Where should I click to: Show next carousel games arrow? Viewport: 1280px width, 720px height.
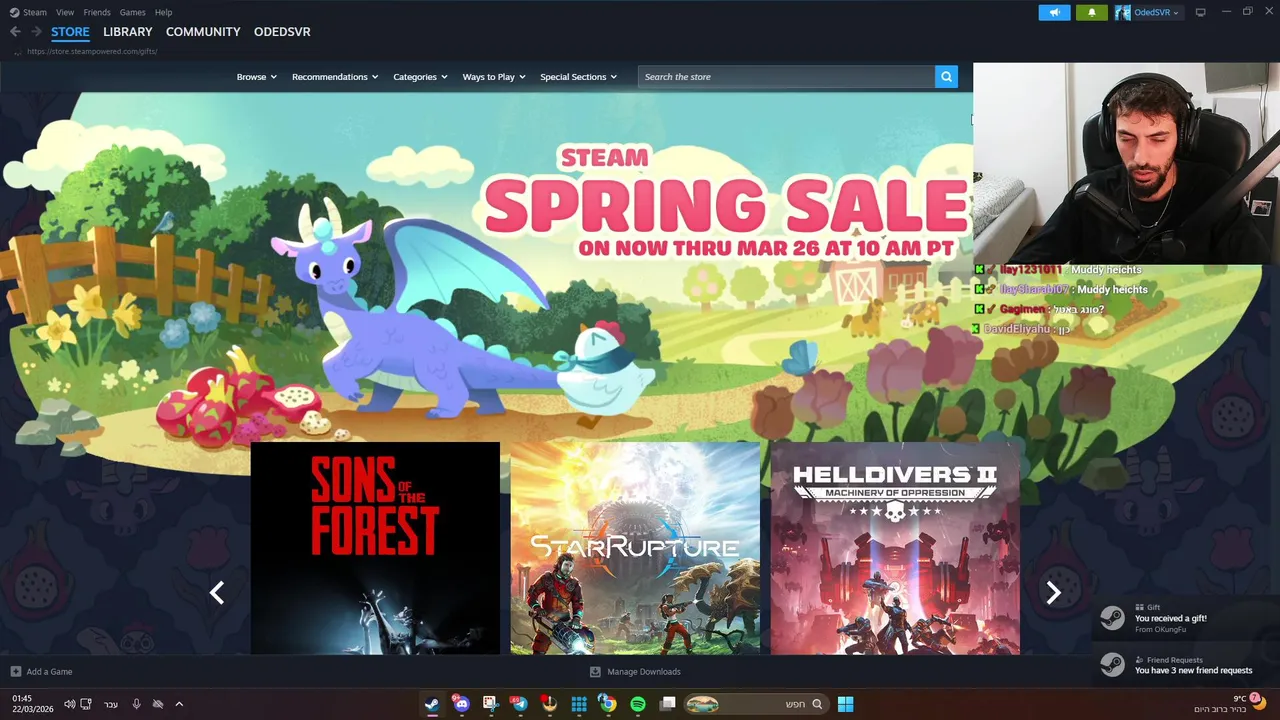[1053, 593]
